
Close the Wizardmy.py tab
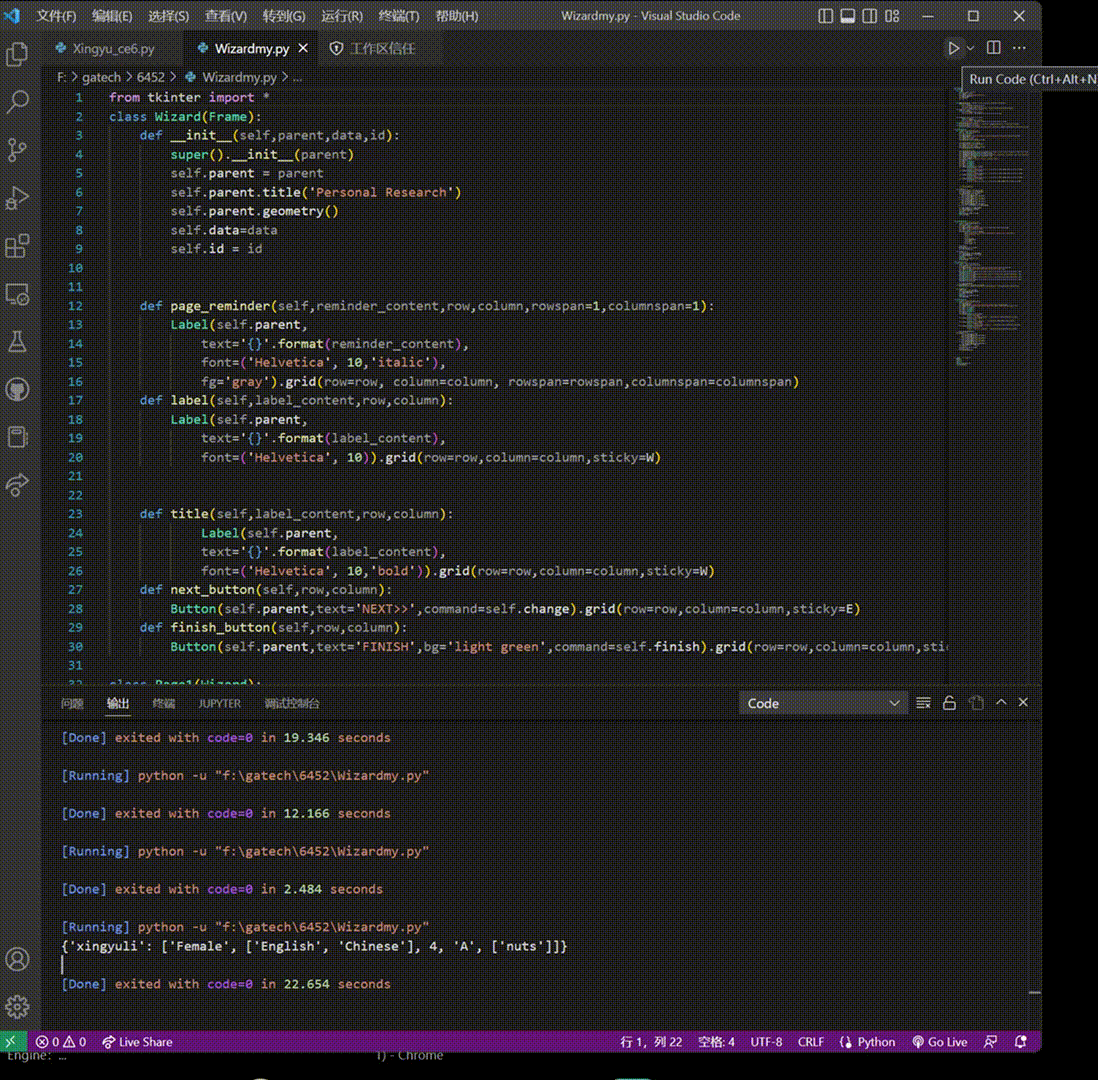[x=303, y=48]
